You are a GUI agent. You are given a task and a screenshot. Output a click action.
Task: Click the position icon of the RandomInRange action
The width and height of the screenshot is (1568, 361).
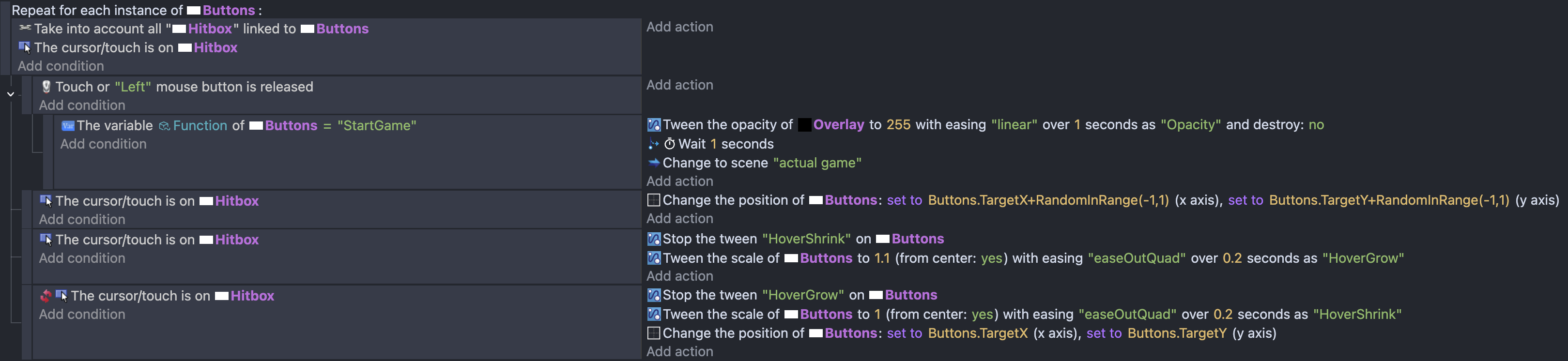pyautogui.click(x=654, y=200)
